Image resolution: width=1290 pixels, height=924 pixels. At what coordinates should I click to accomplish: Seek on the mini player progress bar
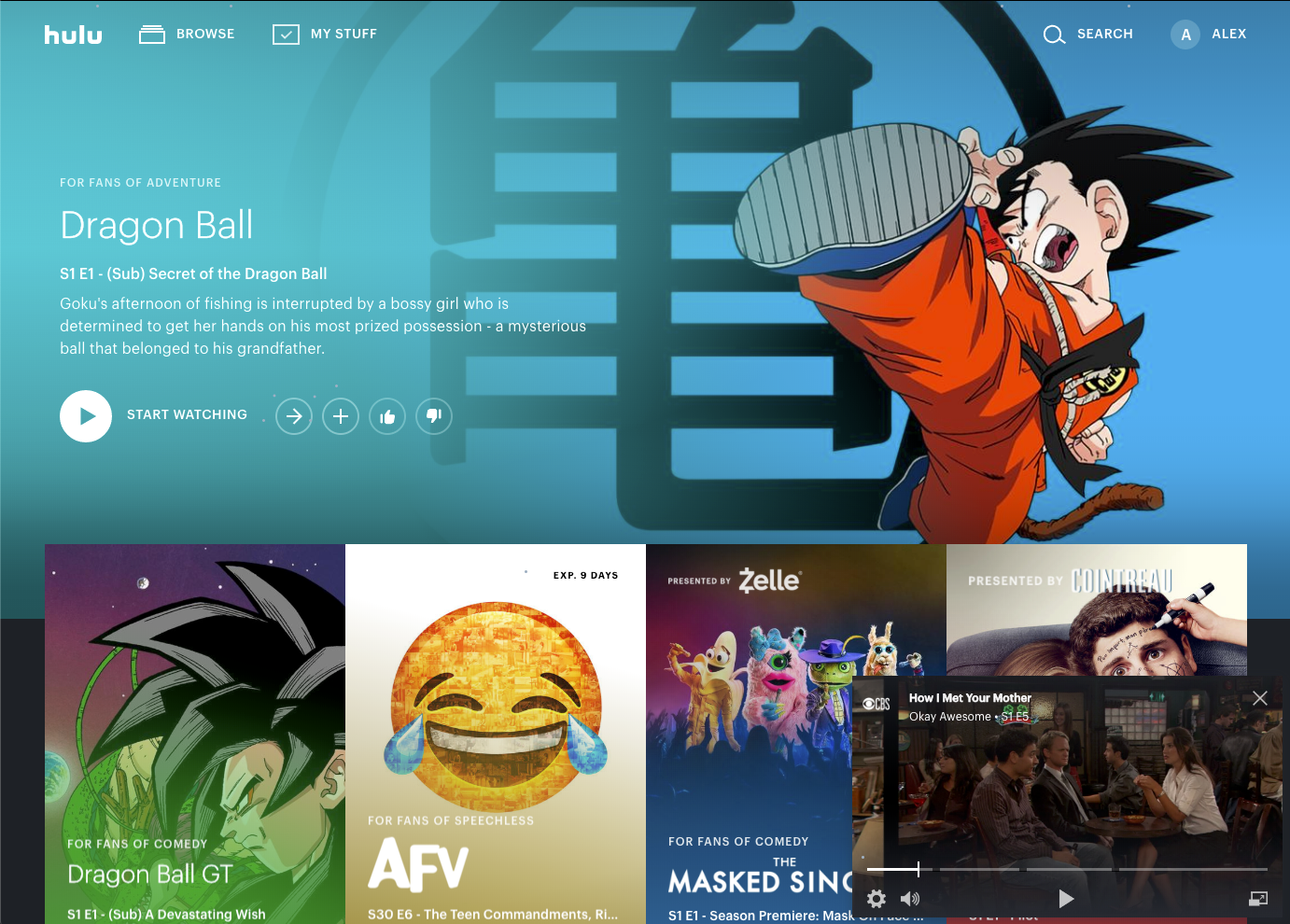pyautogui.click(x=1067, y=869)
